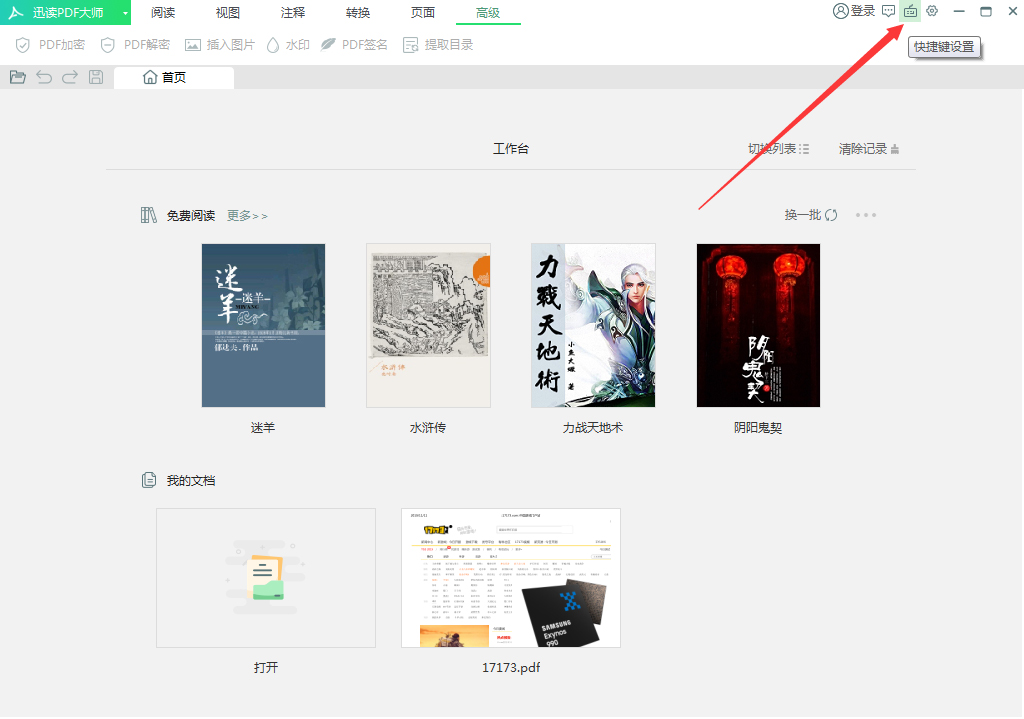This screenshot has height=719, width=1024.
Task: Open the 快捷键设置 shortcut settings
Action: coord(911,13)
